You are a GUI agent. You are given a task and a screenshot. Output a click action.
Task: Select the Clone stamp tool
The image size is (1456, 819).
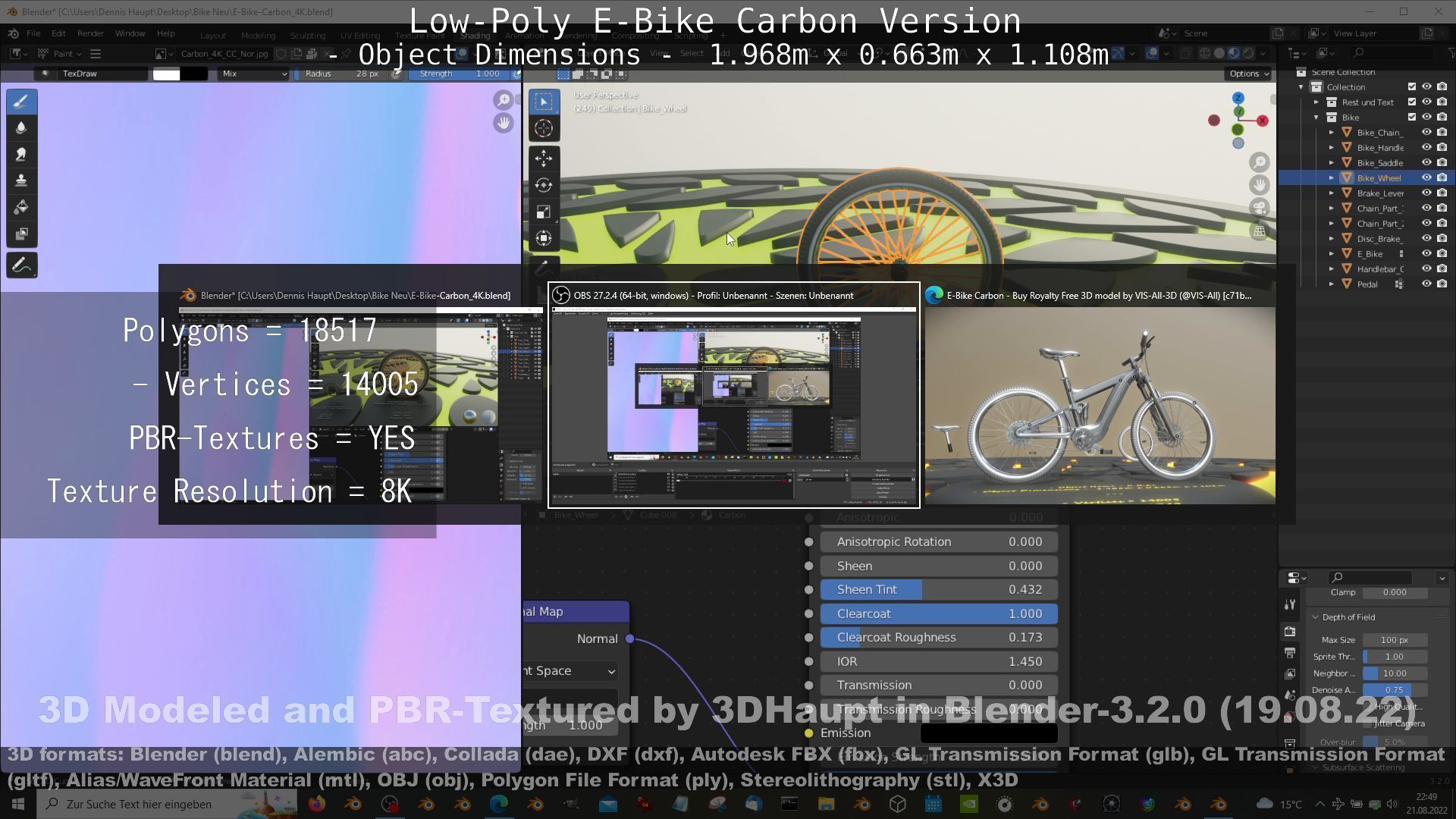[x=21, y=180]
